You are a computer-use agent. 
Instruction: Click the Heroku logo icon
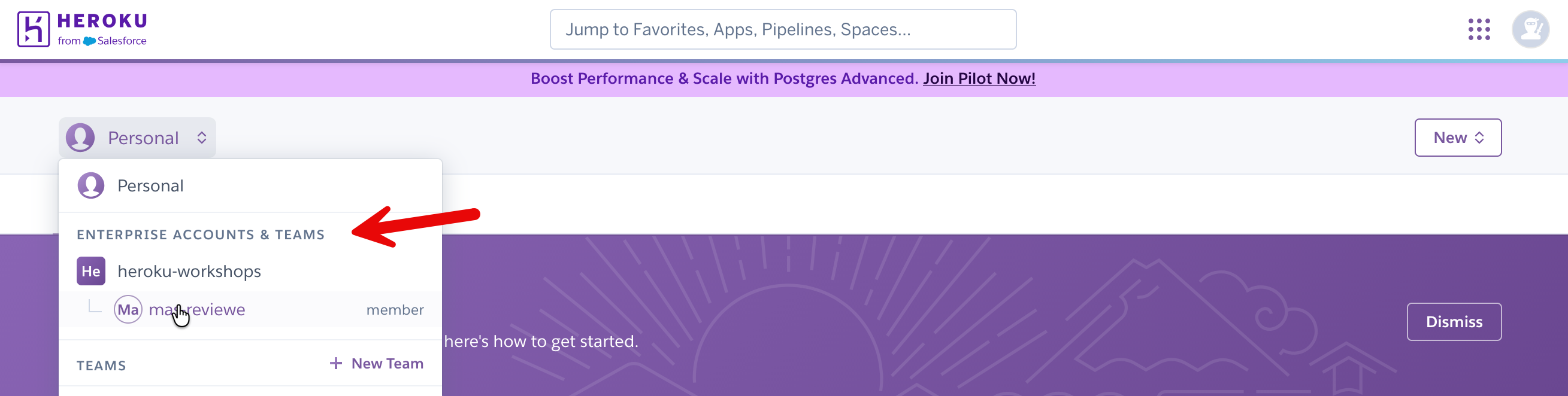pos(34,28)
